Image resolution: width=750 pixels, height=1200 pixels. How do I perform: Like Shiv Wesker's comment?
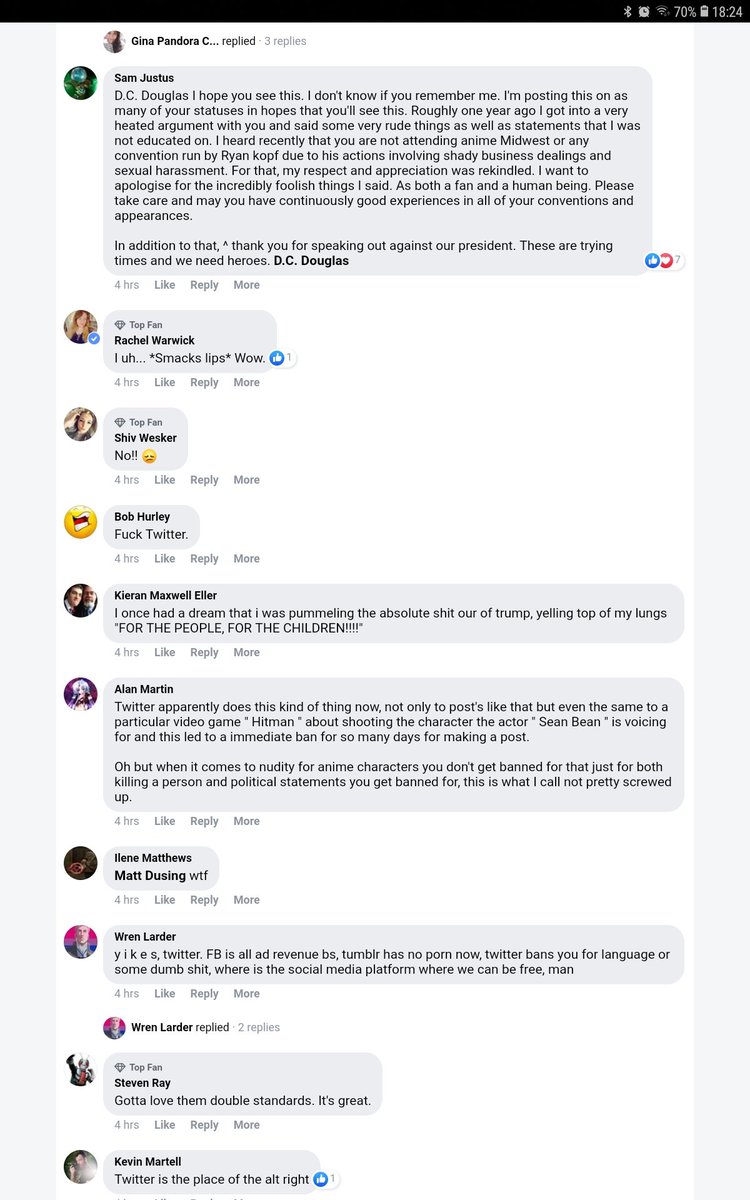(x=165, y=480)
